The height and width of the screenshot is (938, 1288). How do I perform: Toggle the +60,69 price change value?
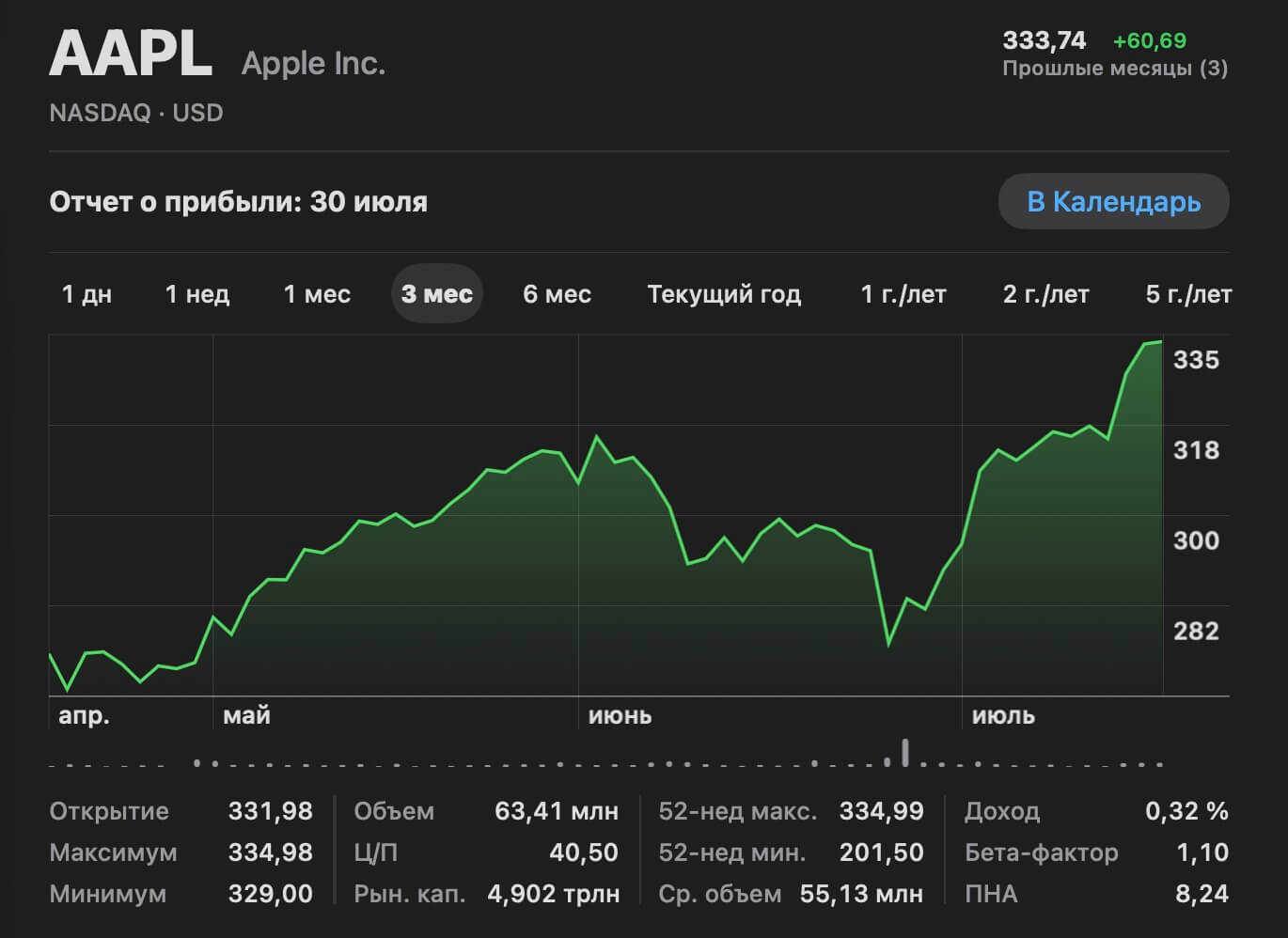[x=1149, y=40]
